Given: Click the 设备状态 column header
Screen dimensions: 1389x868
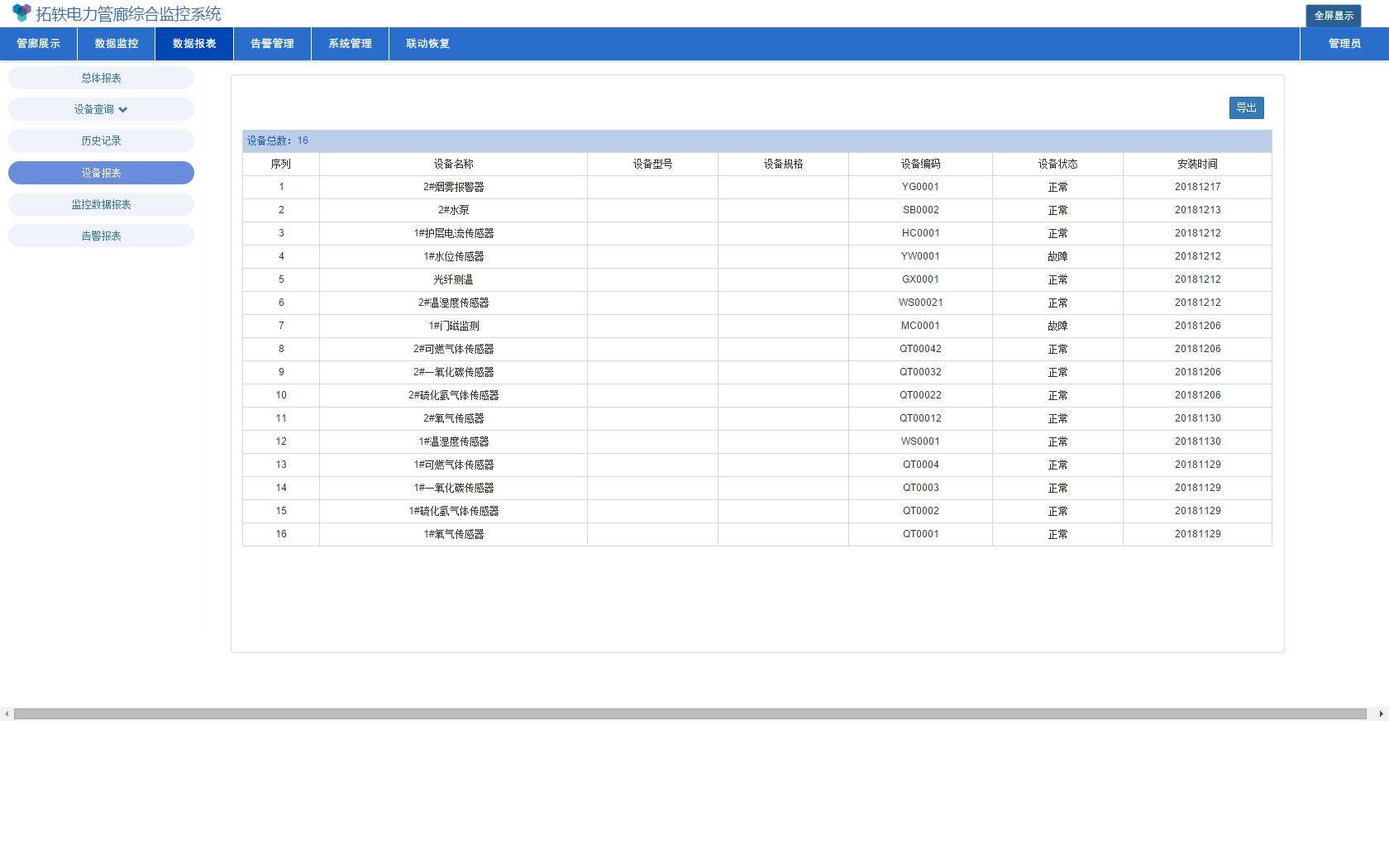Looking at the screenshot, I should (x=1057, y=164).
